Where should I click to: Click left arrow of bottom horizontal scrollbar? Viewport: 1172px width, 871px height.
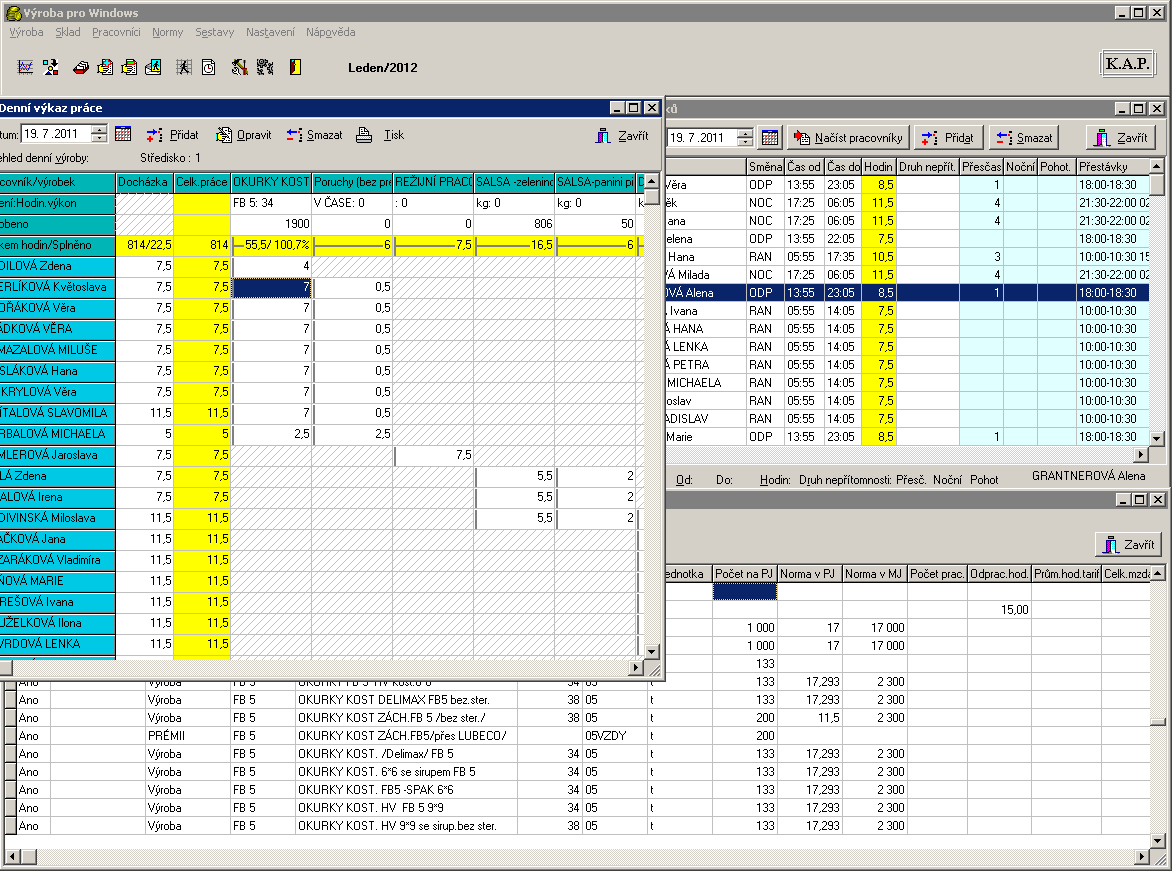(x=11, y=856)
